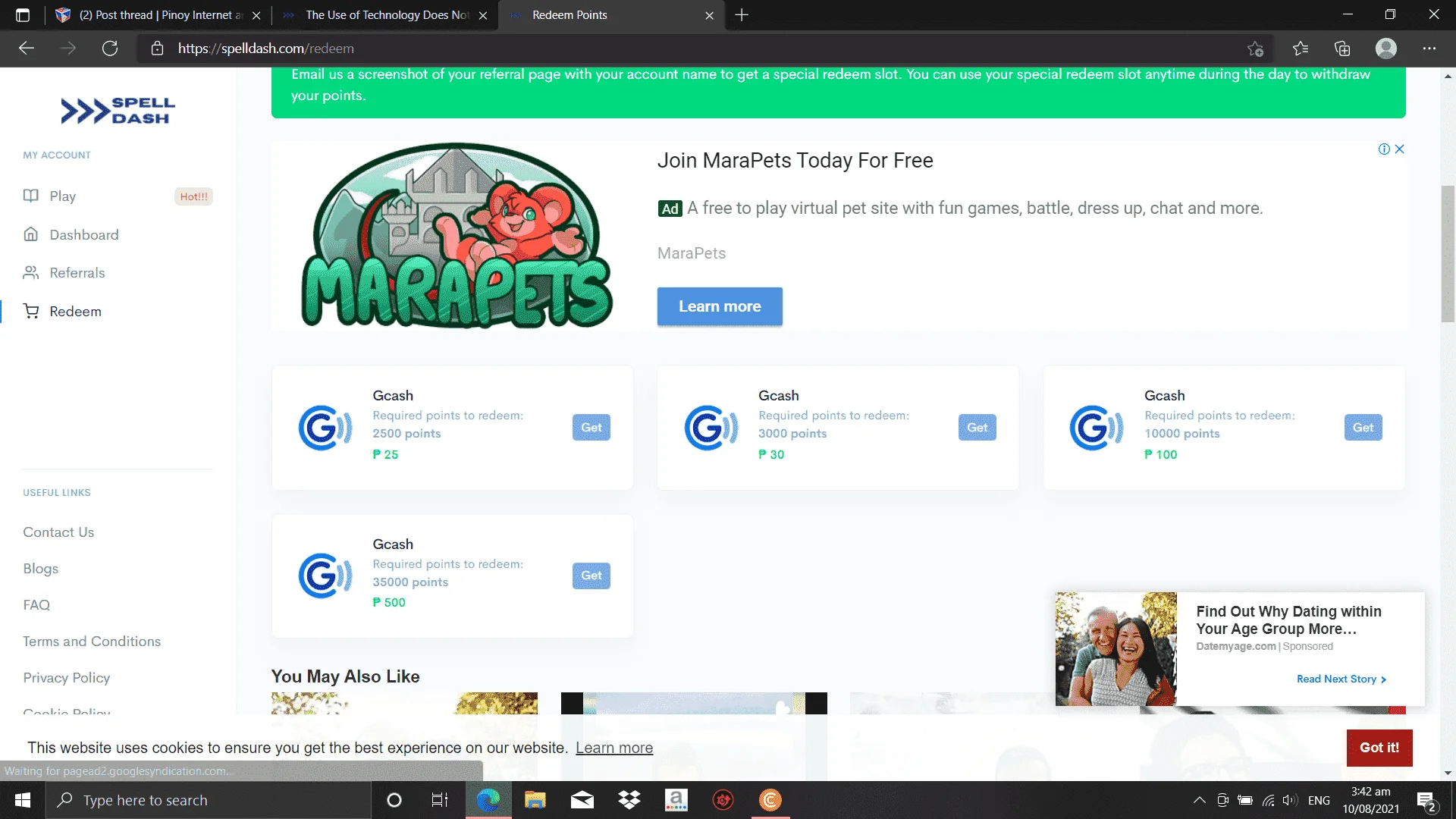Click the padlock site info icon
This screenshot has width=1456, height=819.
pyautogui.click(x=157, y=49)
